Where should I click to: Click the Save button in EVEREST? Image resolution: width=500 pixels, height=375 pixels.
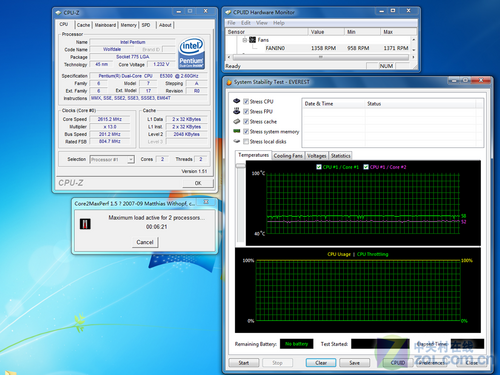pyautogui.click(x=354, y=363)
